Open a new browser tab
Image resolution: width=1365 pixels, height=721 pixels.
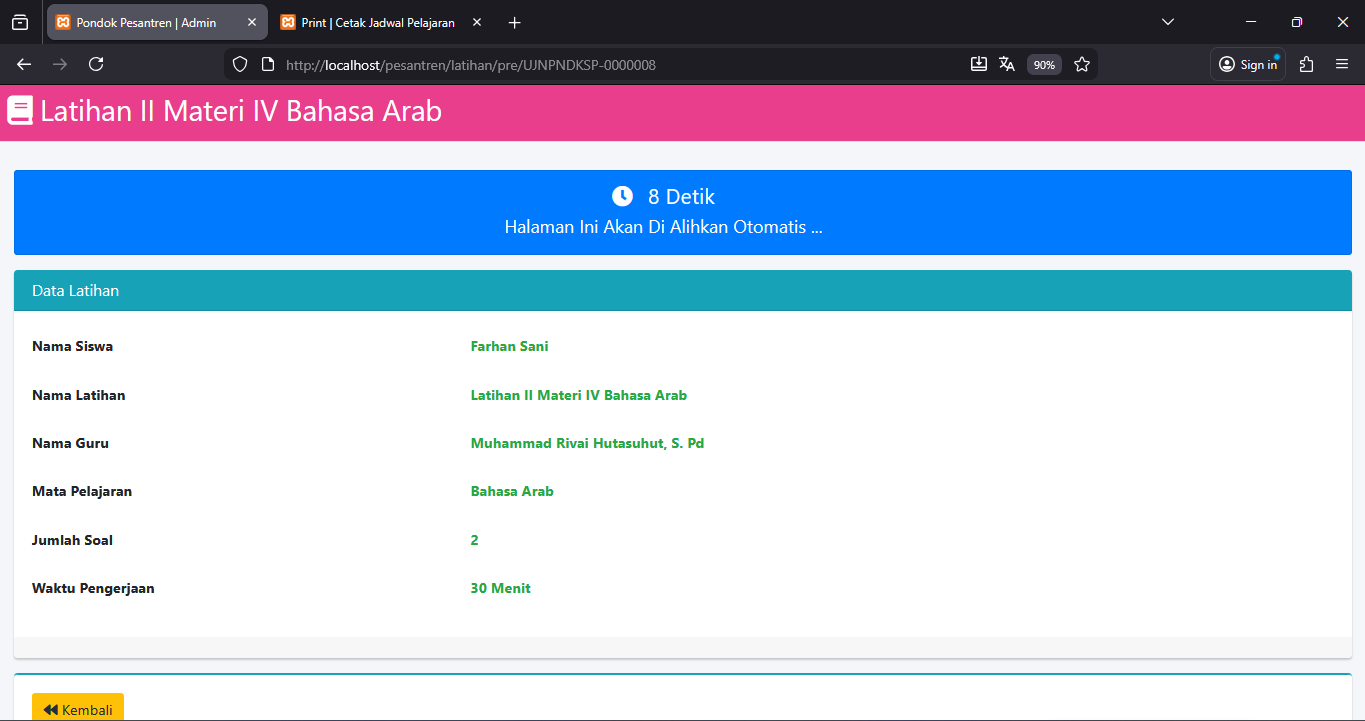point(514,22)
